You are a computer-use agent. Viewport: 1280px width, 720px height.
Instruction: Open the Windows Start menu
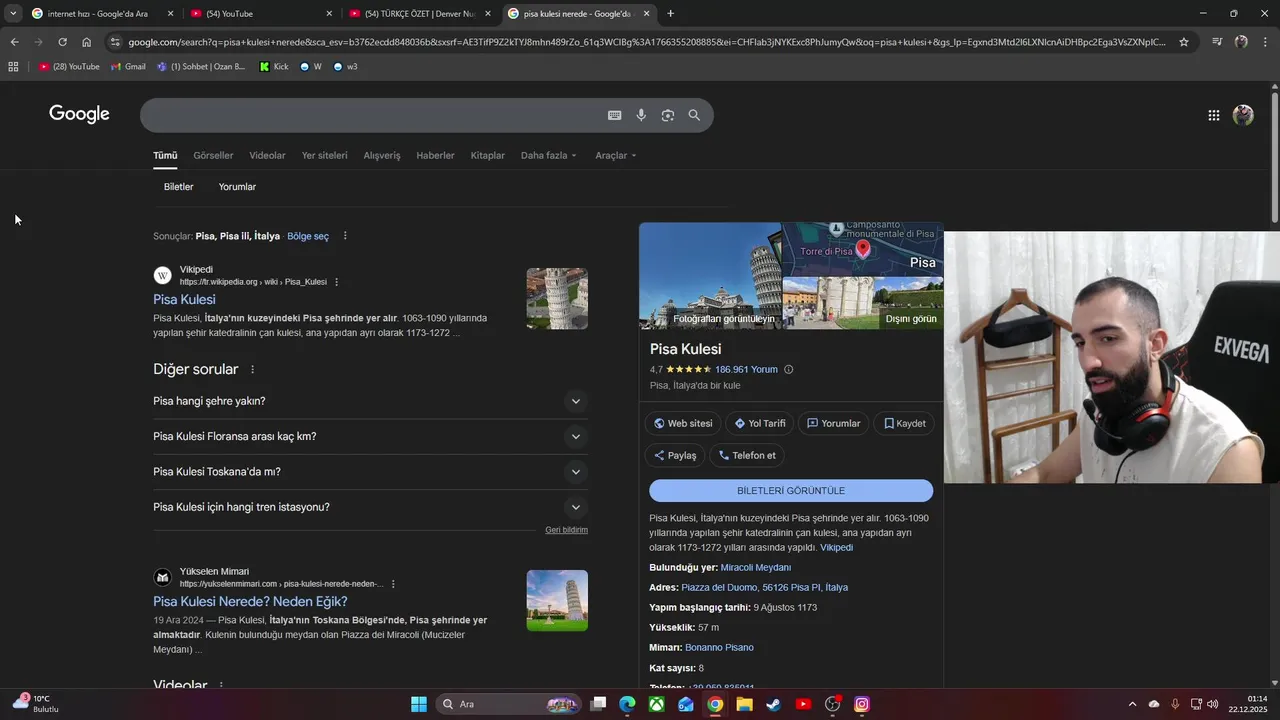click(419, 704)
